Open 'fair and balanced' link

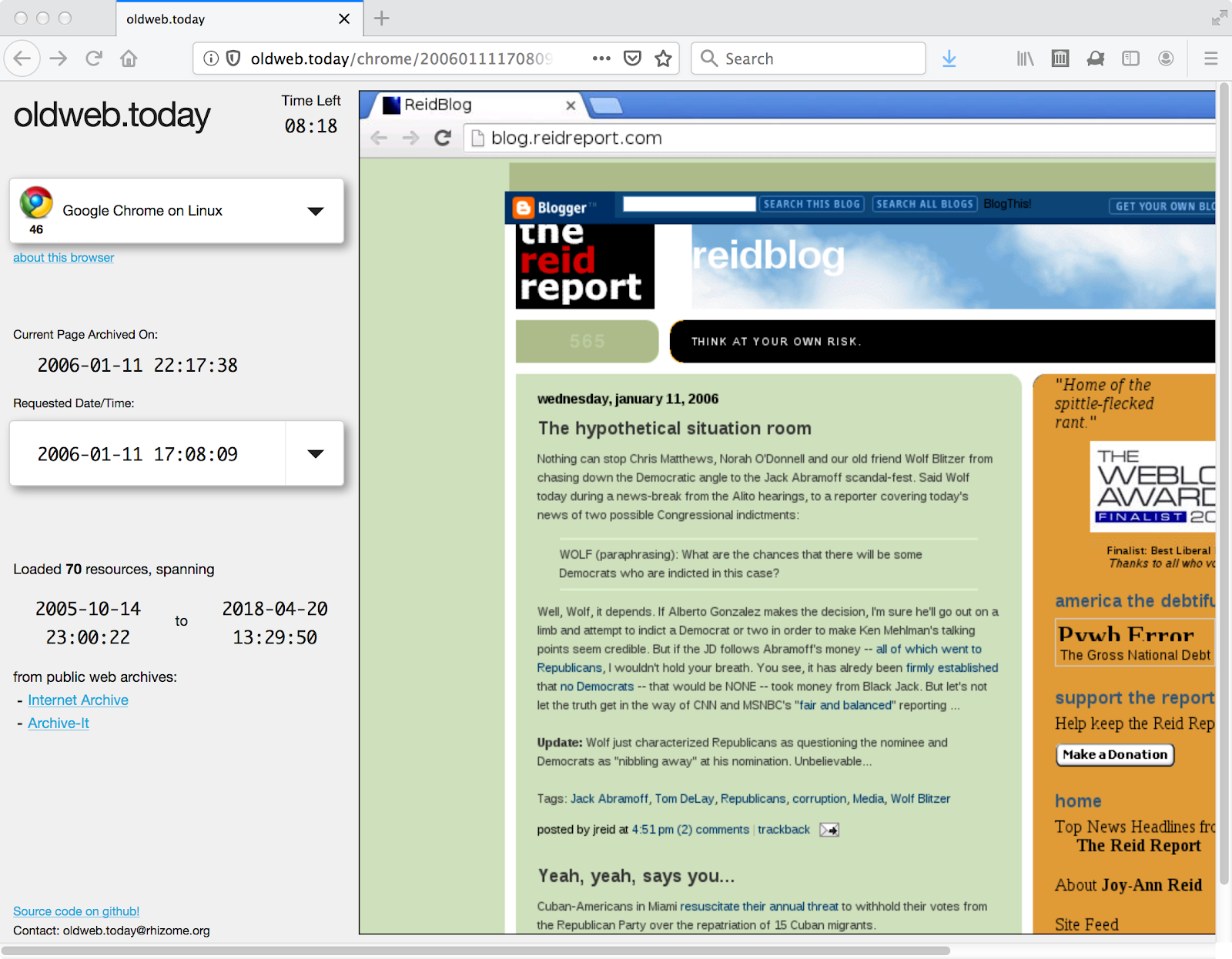coord(845,705)
